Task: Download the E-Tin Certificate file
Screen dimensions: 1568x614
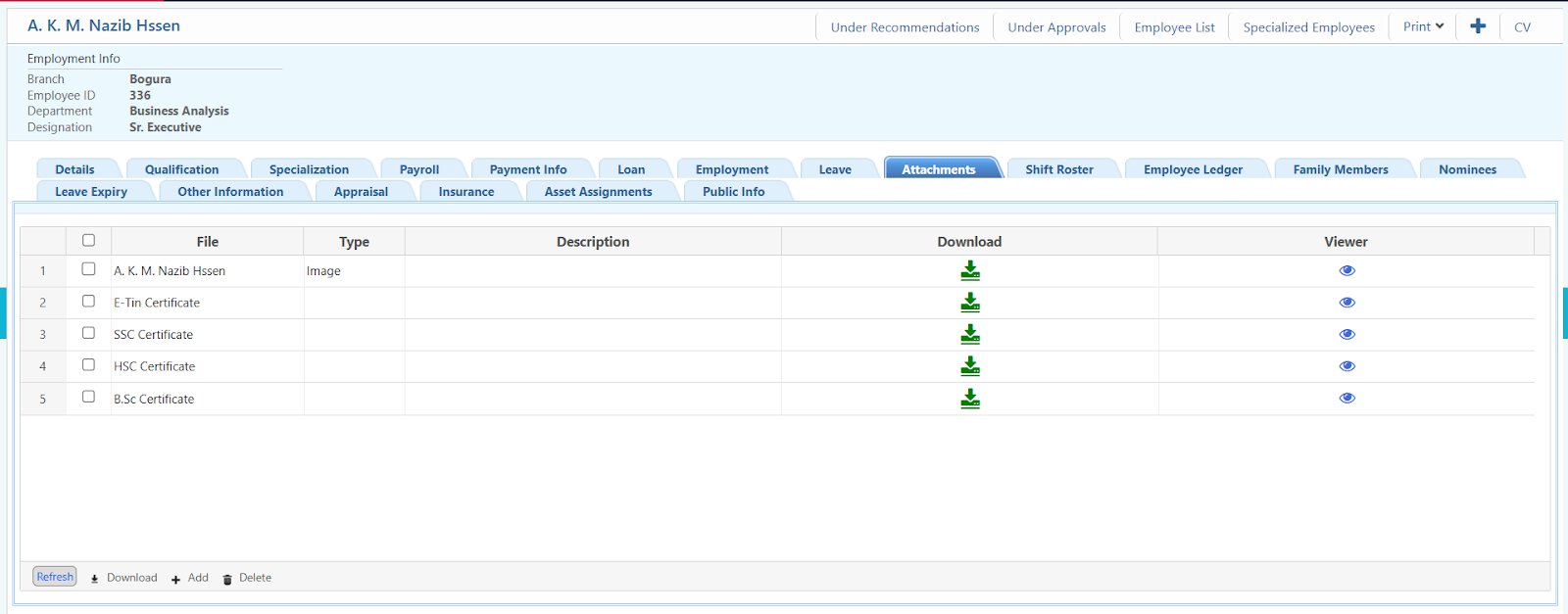Action: (x=969, y=303)
